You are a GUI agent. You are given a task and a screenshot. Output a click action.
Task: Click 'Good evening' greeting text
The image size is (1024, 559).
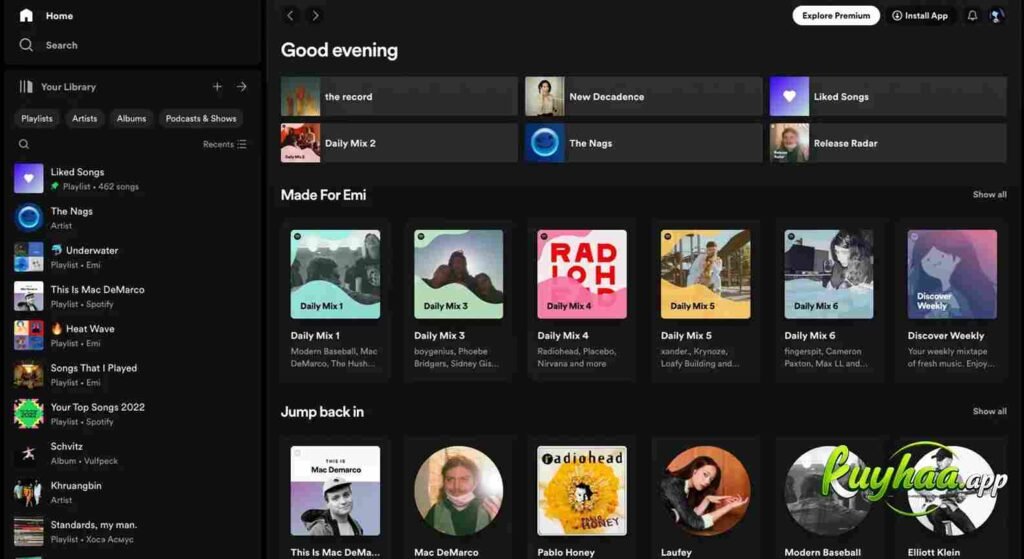tap(339, 50)
